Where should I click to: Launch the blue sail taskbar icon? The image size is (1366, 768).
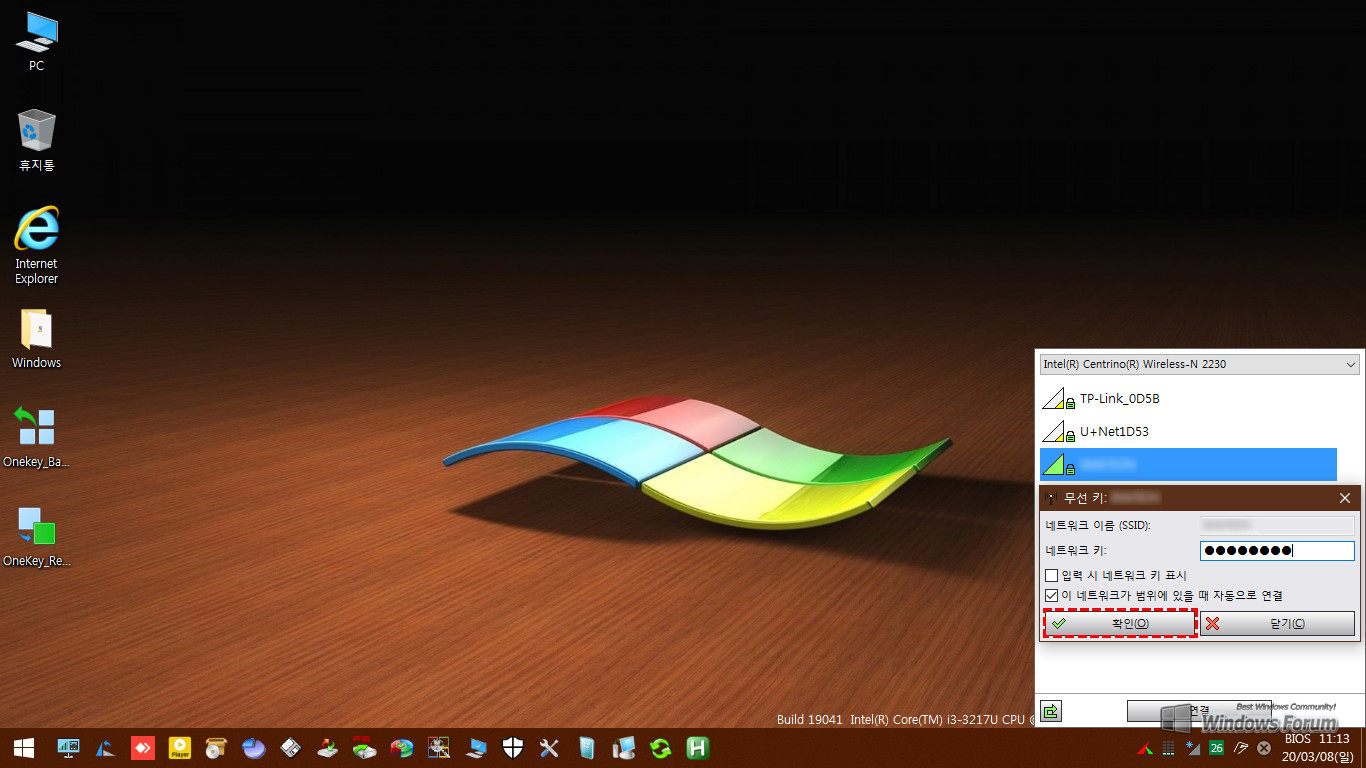tap(105, 747)
